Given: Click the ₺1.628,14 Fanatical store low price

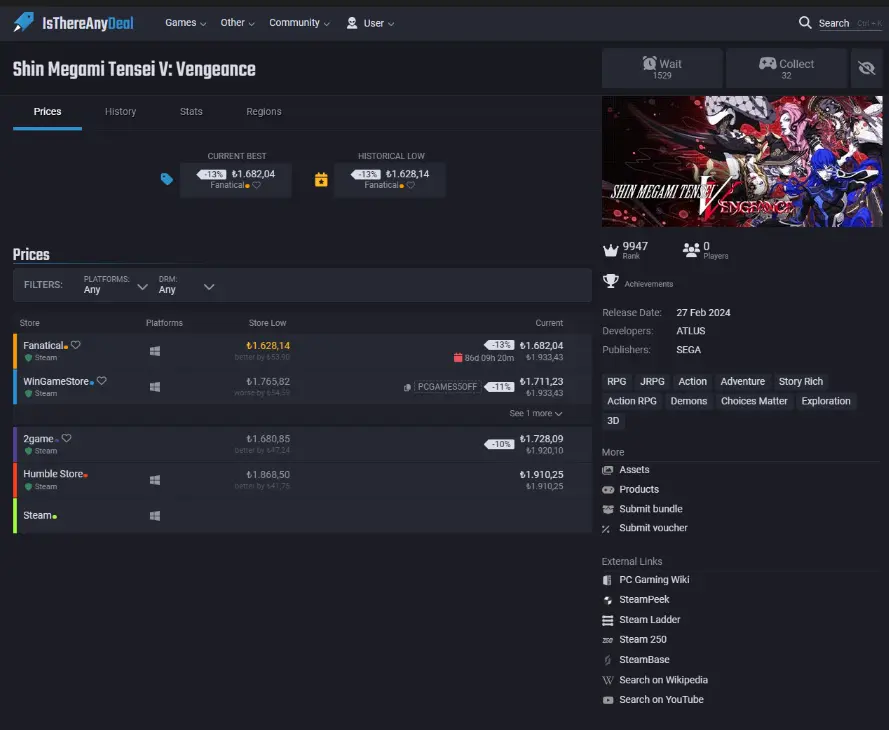Looking at the screenshot, I should tap(268, 345).
